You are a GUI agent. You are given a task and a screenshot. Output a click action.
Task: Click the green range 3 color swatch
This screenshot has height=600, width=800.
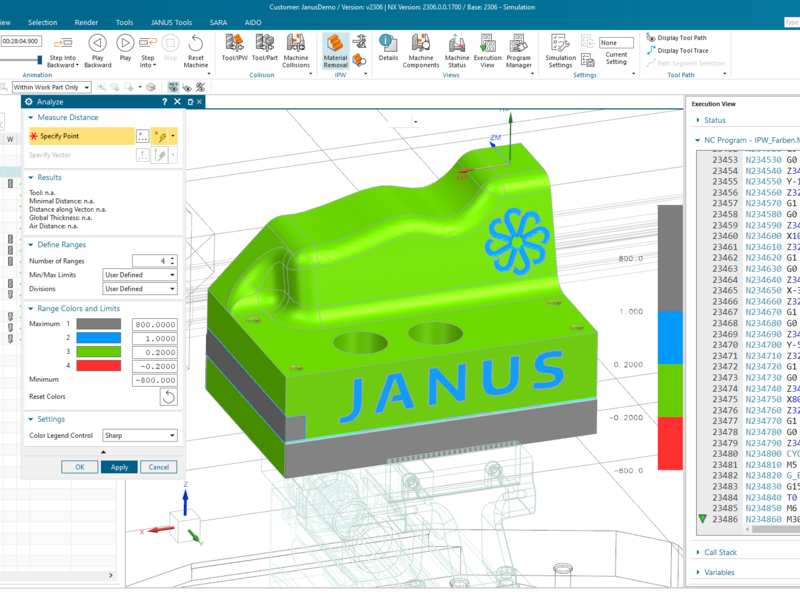coord(98,352)
